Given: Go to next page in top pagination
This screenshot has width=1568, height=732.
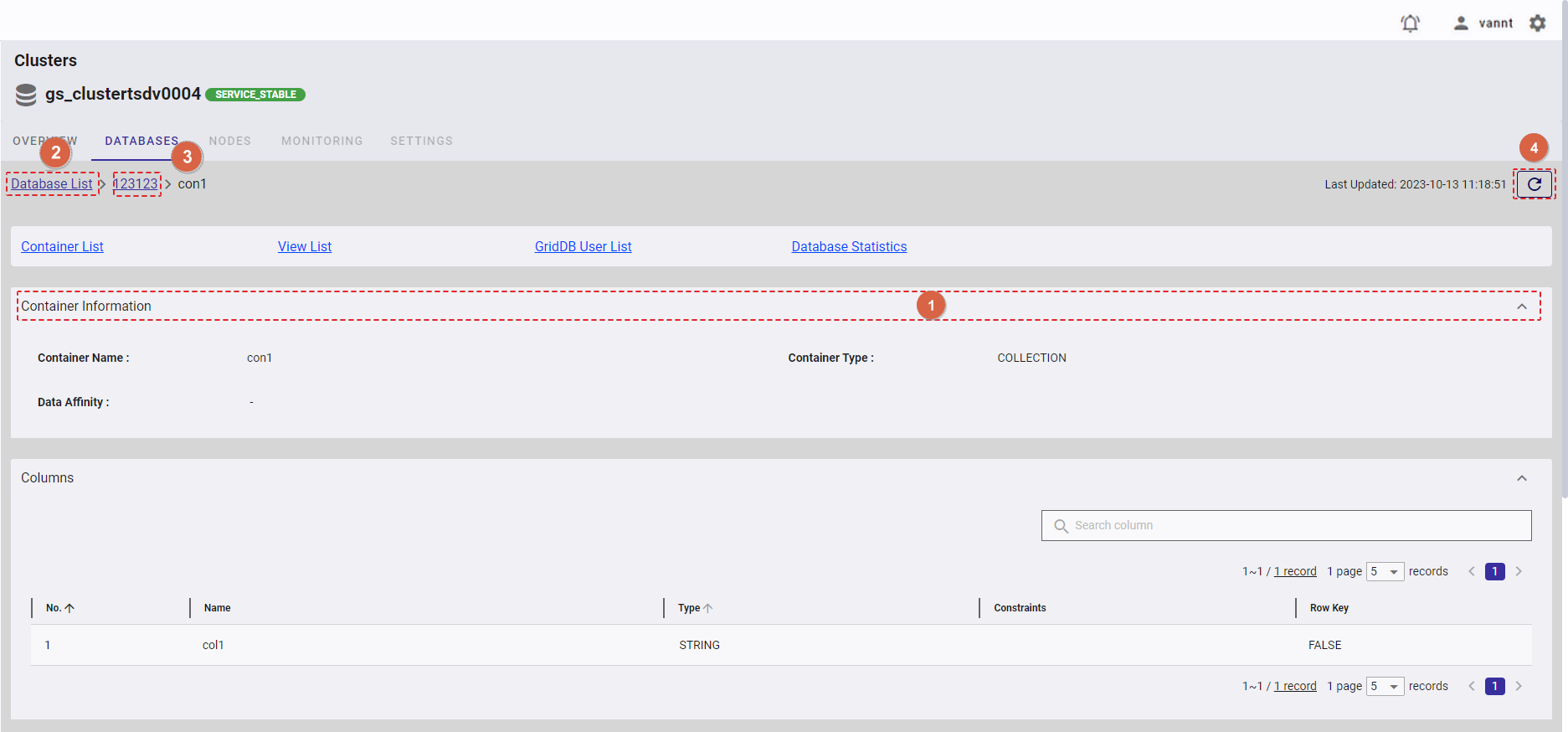Looking at the screenshot, I should point(1518,572).
